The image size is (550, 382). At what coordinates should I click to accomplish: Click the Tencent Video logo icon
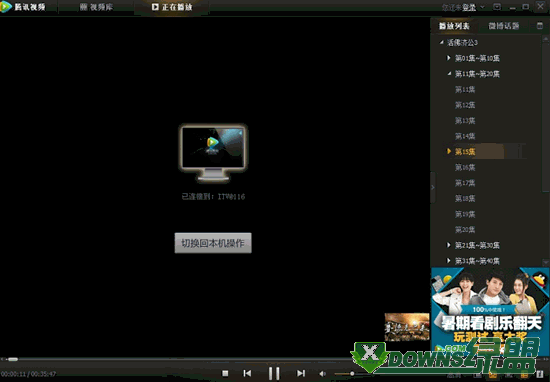click(x=6, y=7)
